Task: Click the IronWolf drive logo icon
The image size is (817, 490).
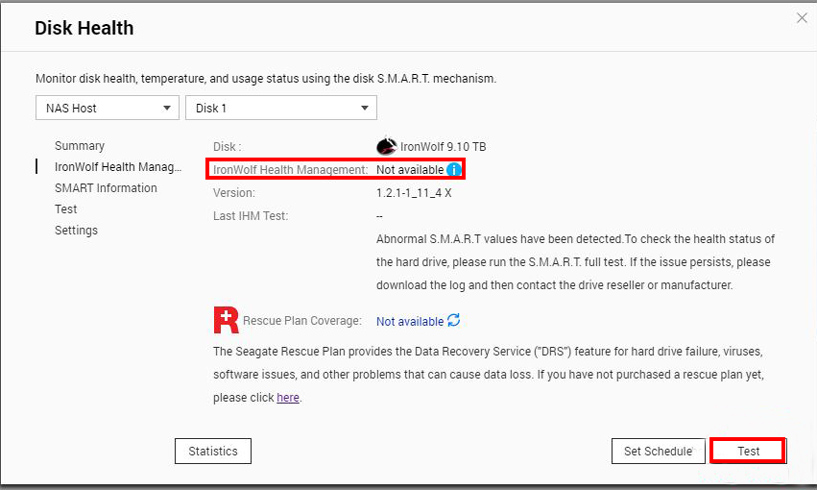Action: (x=386, y=146)
